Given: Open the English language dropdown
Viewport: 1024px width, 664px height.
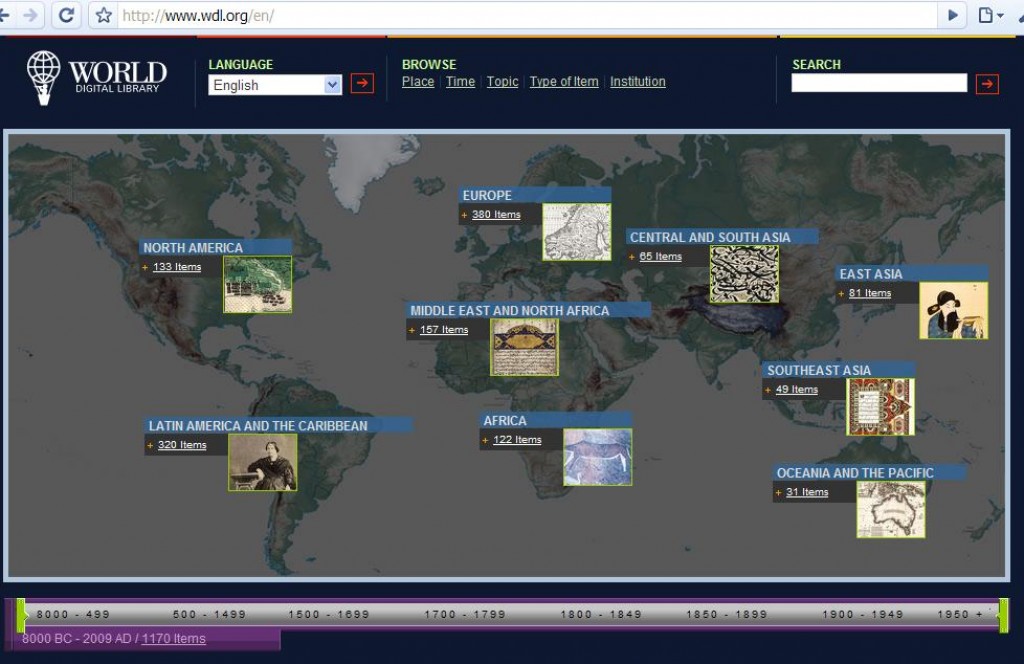Looking at the screenshot, I should [x=273, y=85].
